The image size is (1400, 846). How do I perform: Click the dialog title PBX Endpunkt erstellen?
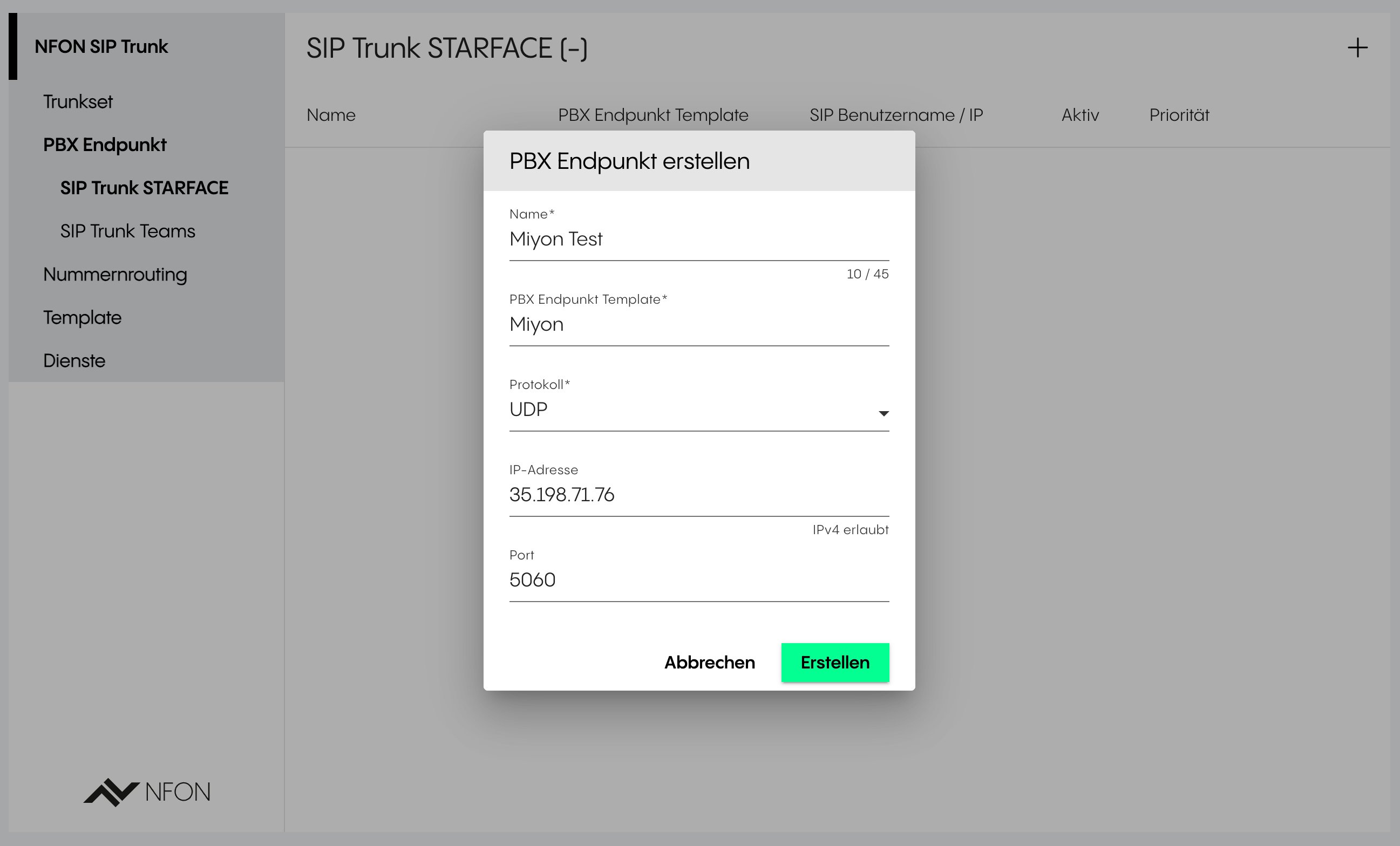tap(629, 161)
